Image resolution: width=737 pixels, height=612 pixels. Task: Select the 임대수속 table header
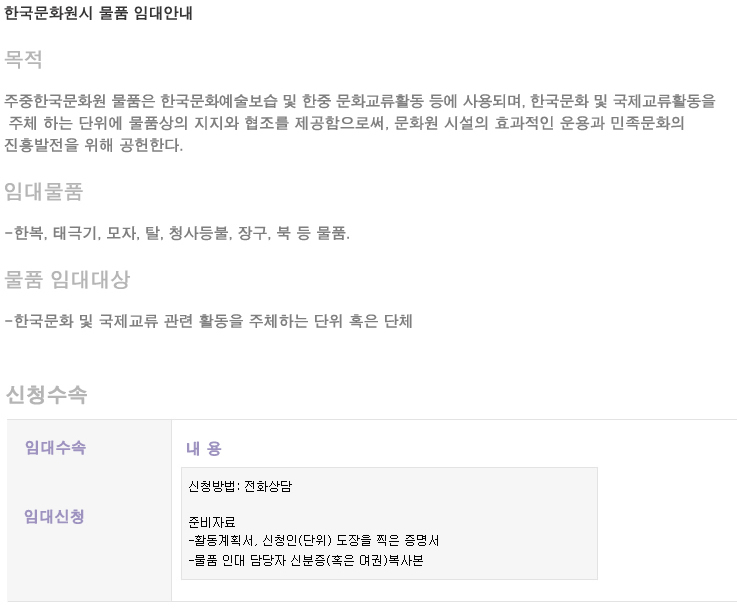tap(55, 447)
